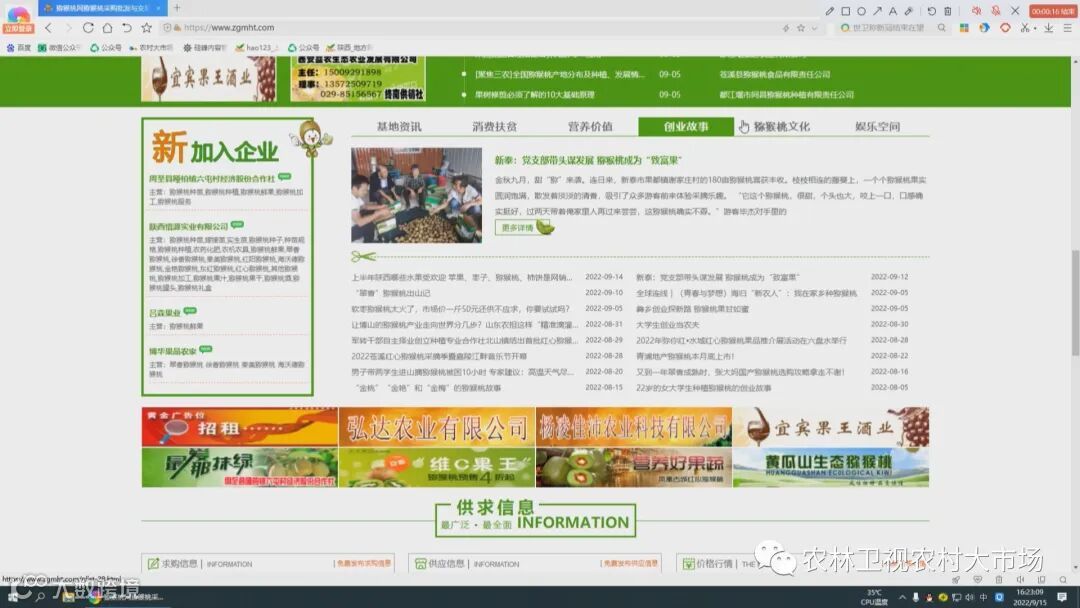This screenshot has width=1080, height=608.
Task: Select the highlighter annotation tool
Action: [908, 11]
